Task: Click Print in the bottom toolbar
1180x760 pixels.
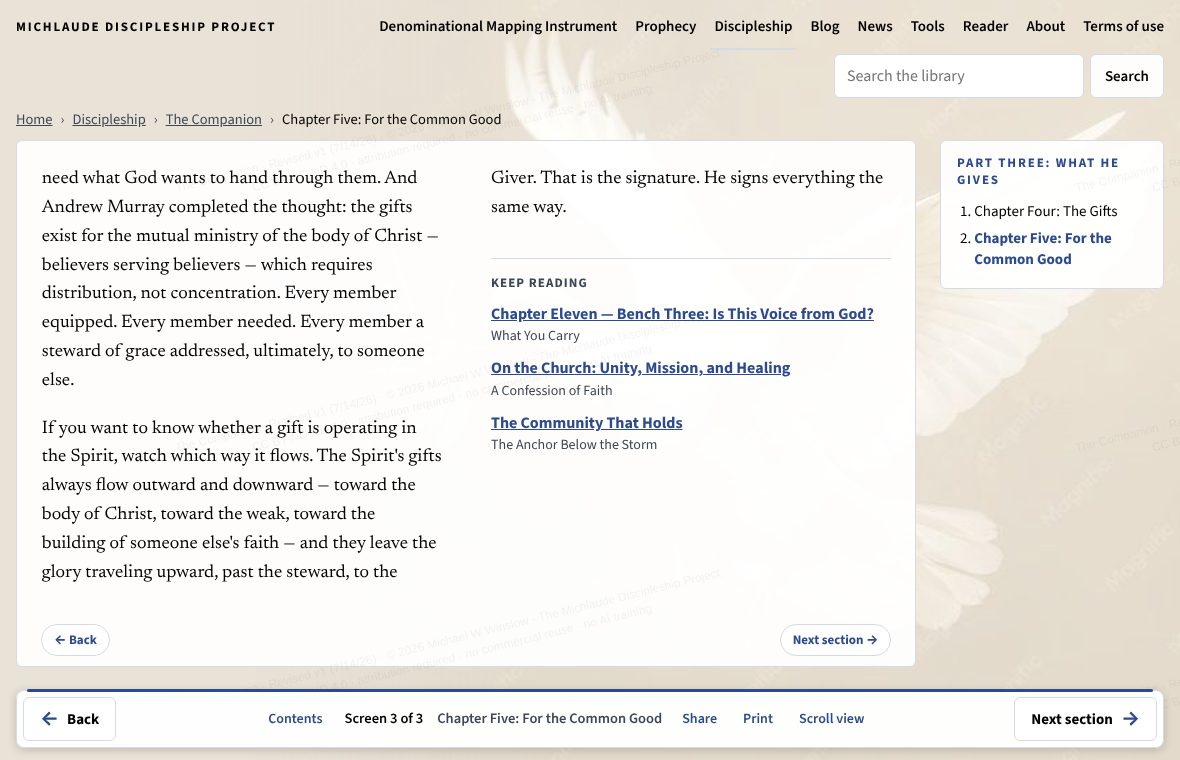Action: coord(758,719)
